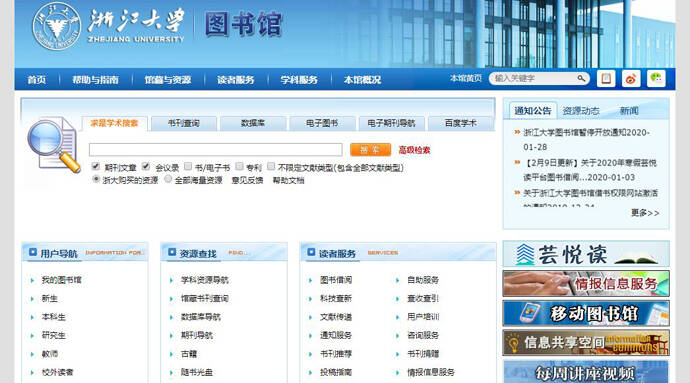This screenshot has width=690, height=383.
Task: Open the 研究生 link
Action: click(x=53, y=335)
